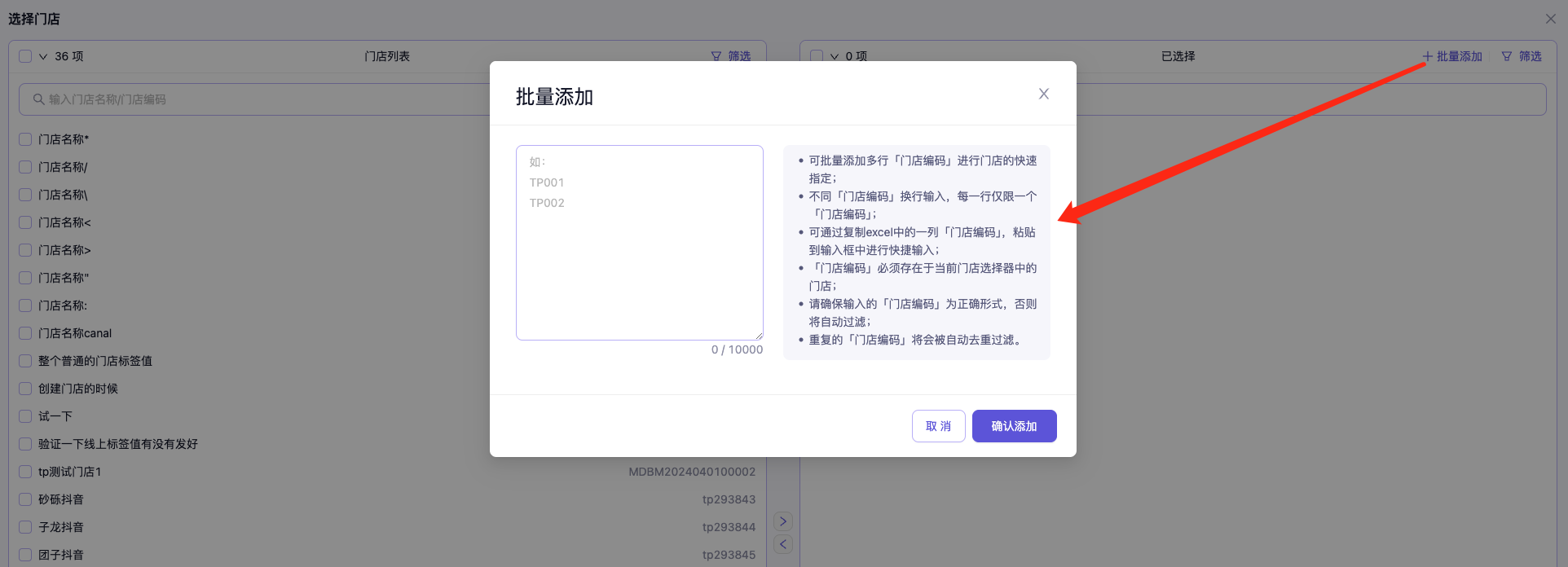Click the store code textarea
This screenshot has height=567, width=1568.
(639, 243)
